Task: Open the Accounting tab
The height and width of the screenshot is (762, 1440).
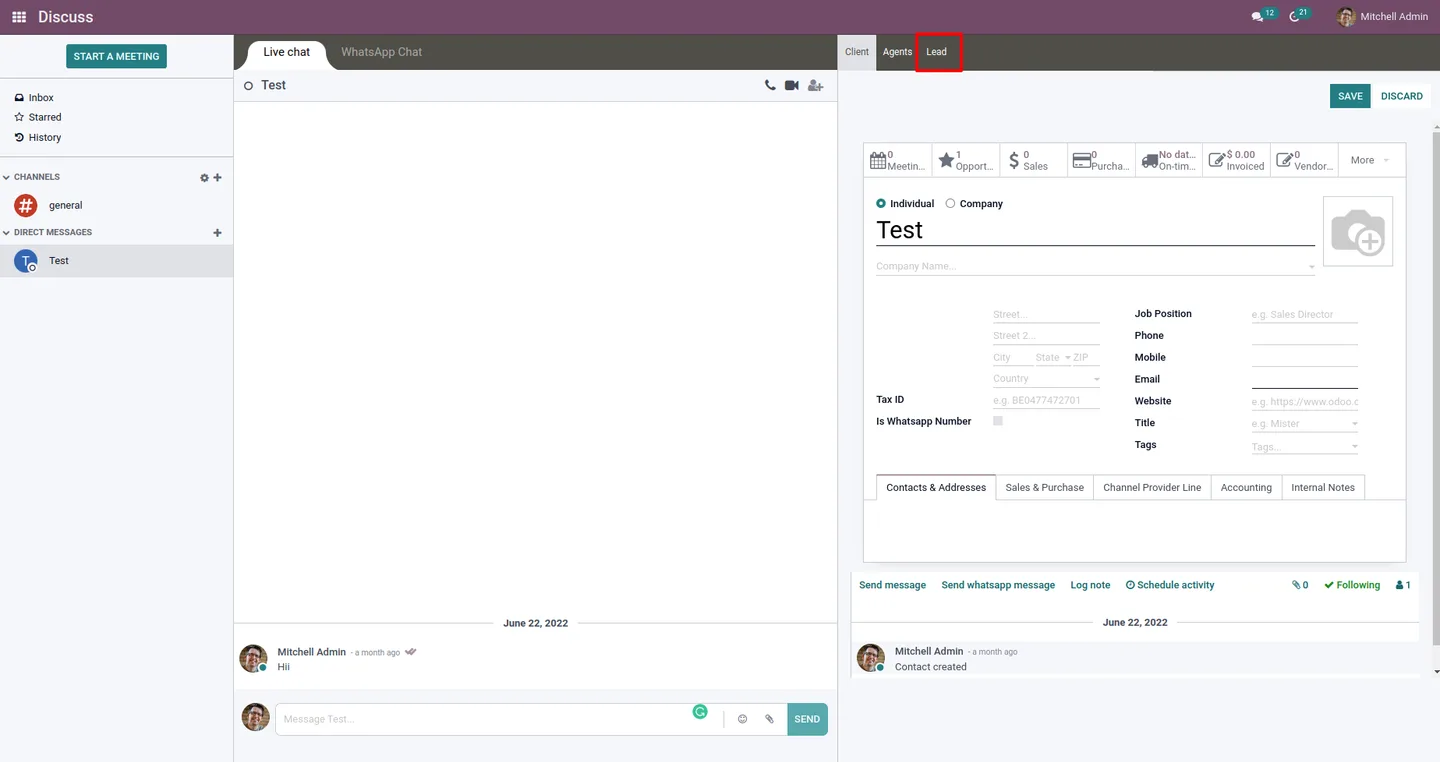Action: [1246, 488]
